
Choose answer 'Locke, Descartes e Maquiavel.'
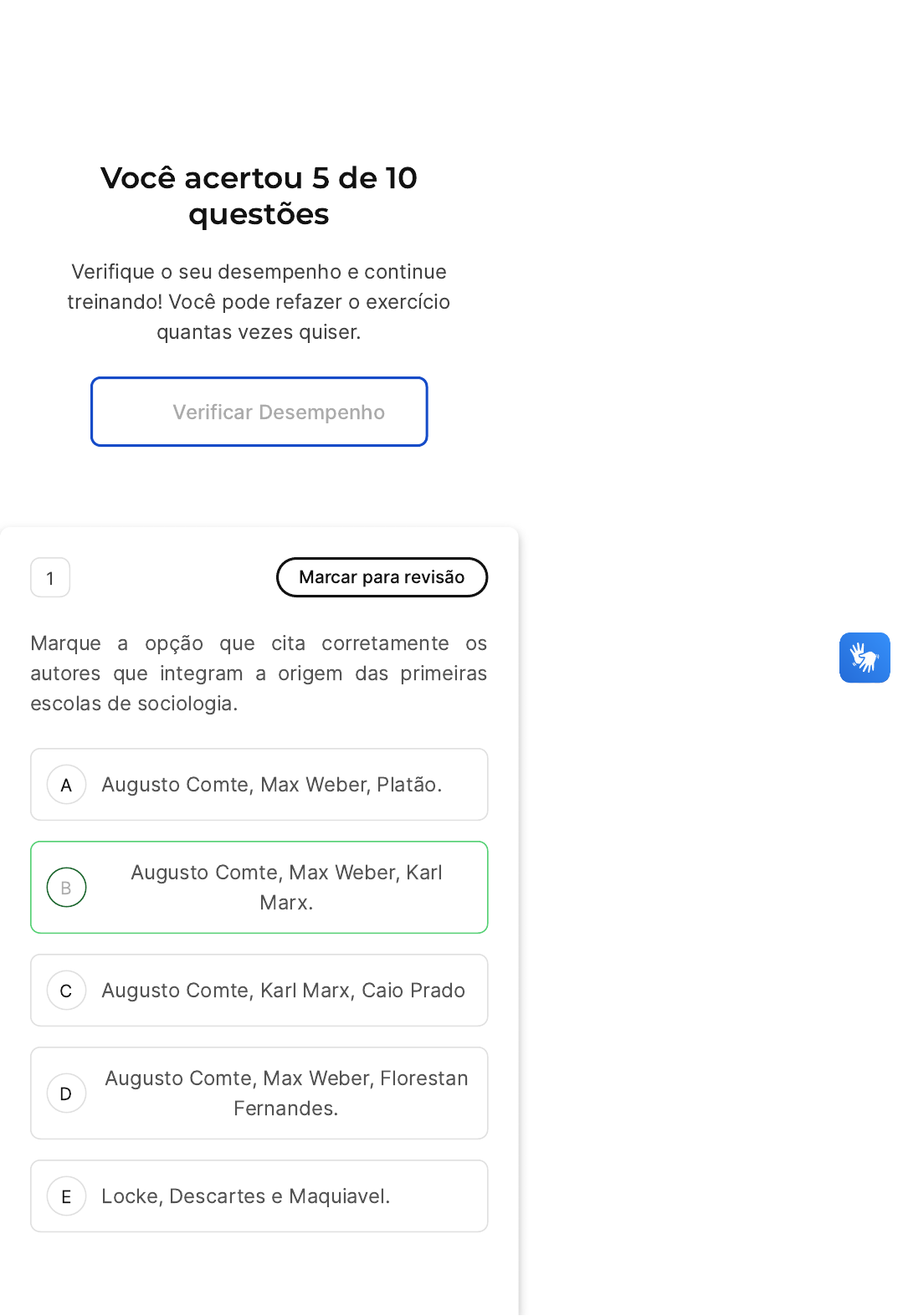[x=245, y=1196]
